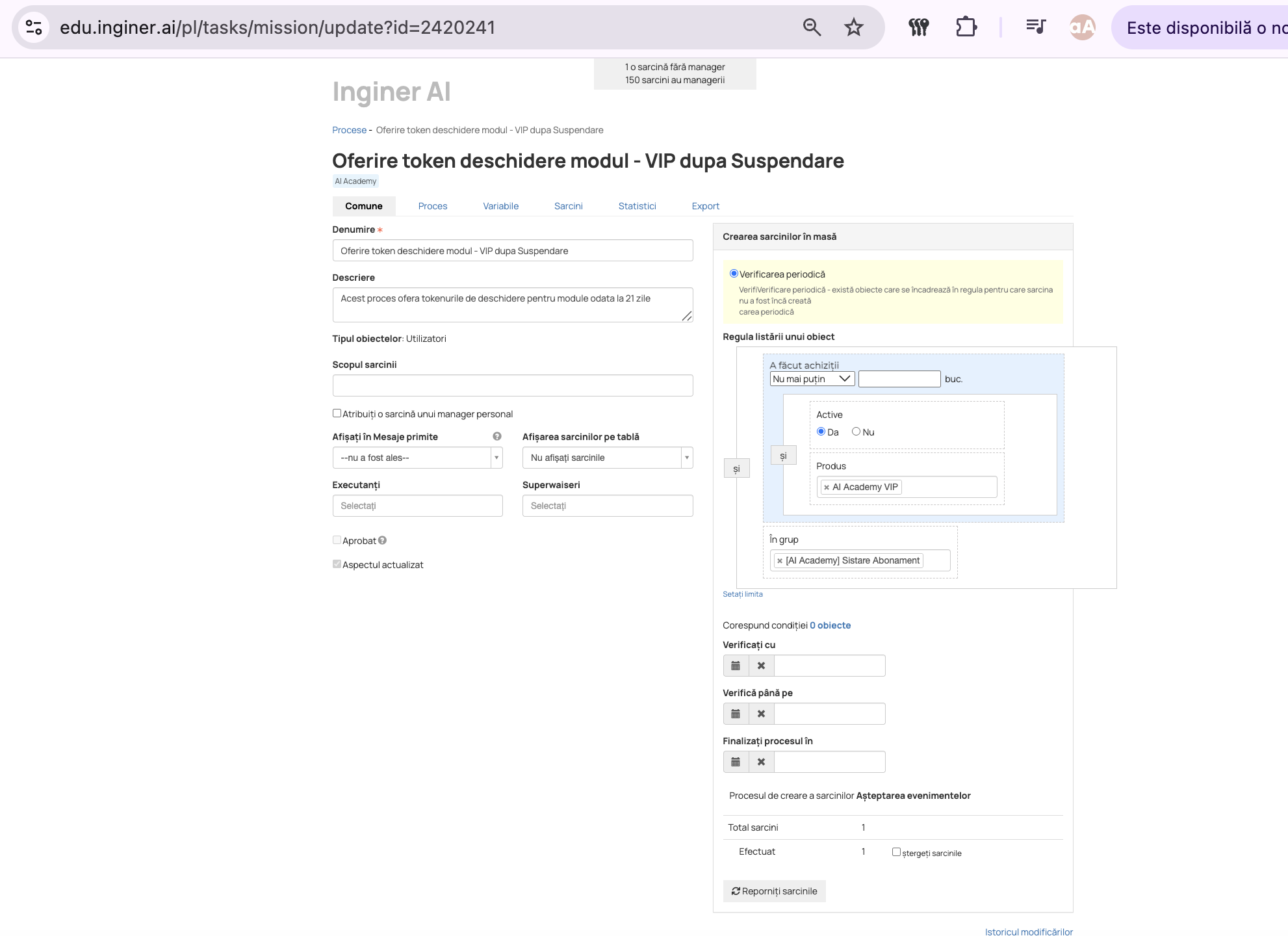
Task: Open calendar for Verifică până pe
Action: pyautogui.click(x=736, y=714)
